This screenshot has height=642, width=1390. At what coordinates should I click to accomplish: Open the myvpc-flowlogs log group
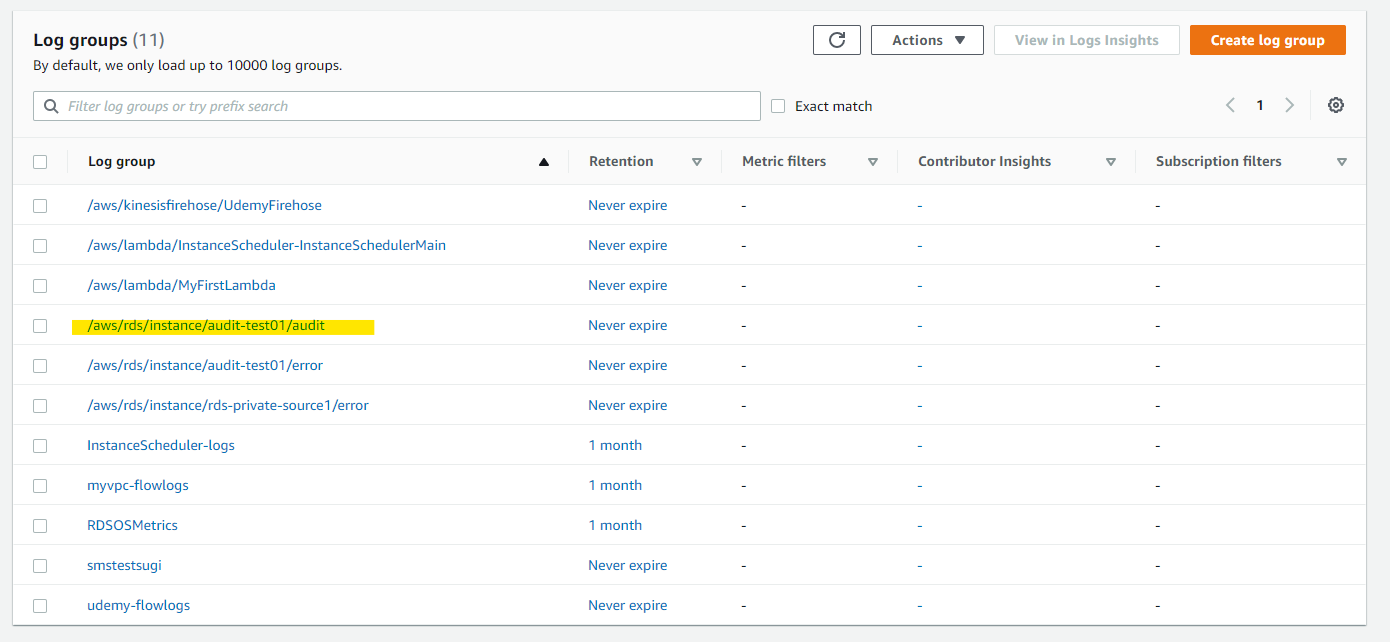[137, 484]
